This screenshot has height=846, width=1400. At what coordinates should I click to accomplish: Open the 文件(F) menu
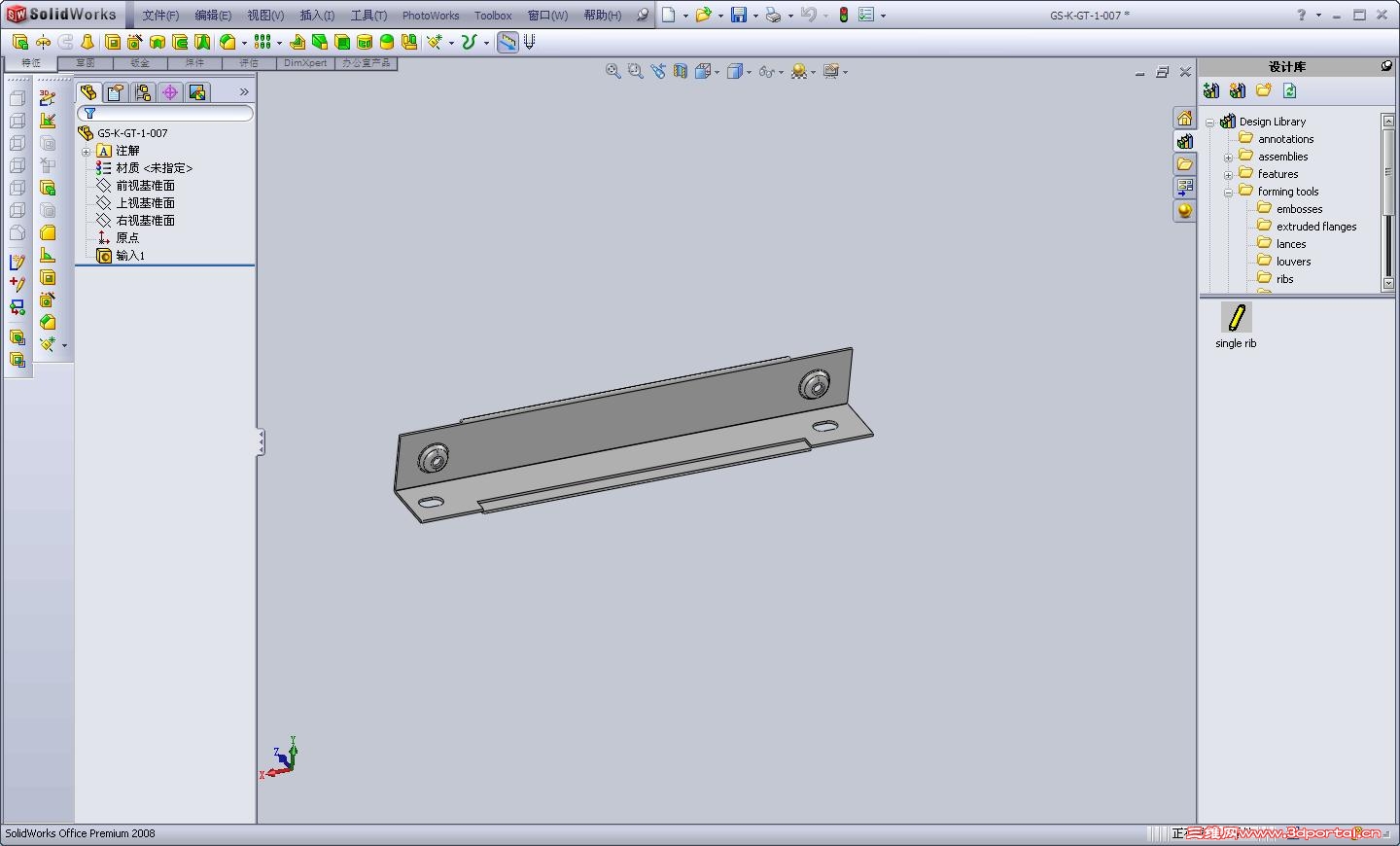coord(160,16)
